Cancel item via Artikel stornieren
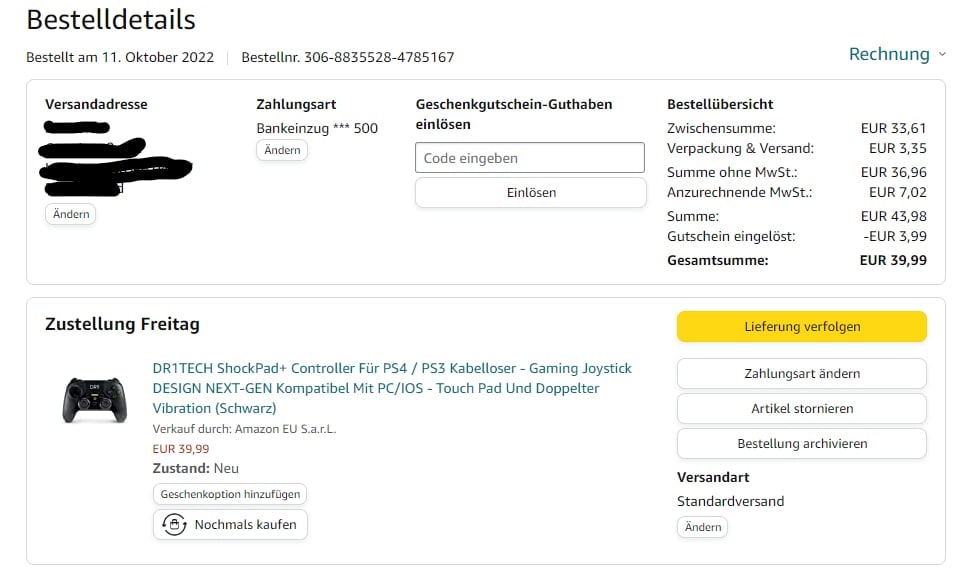 pos(801,408)
